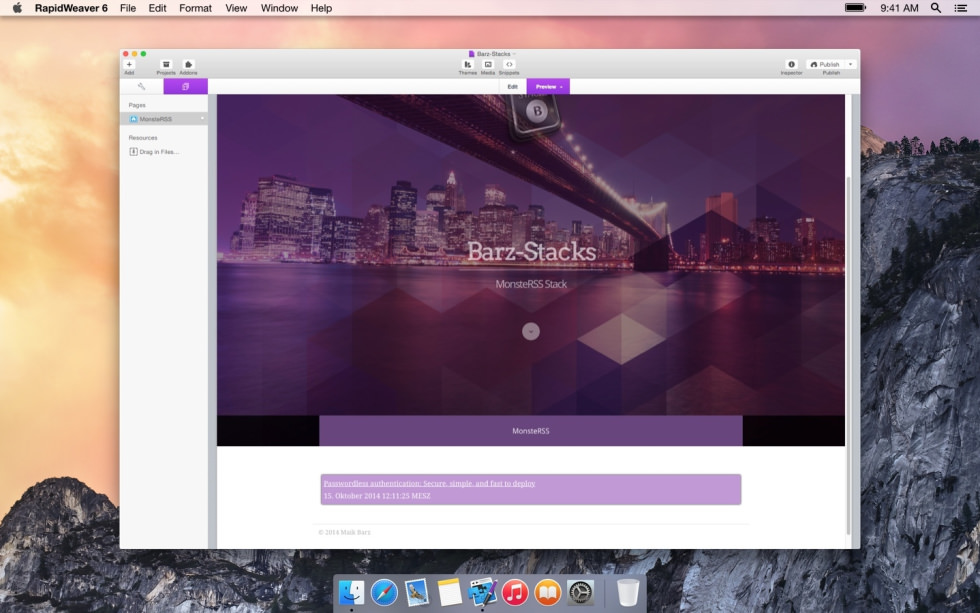Click the Publish button

[825, 64]
